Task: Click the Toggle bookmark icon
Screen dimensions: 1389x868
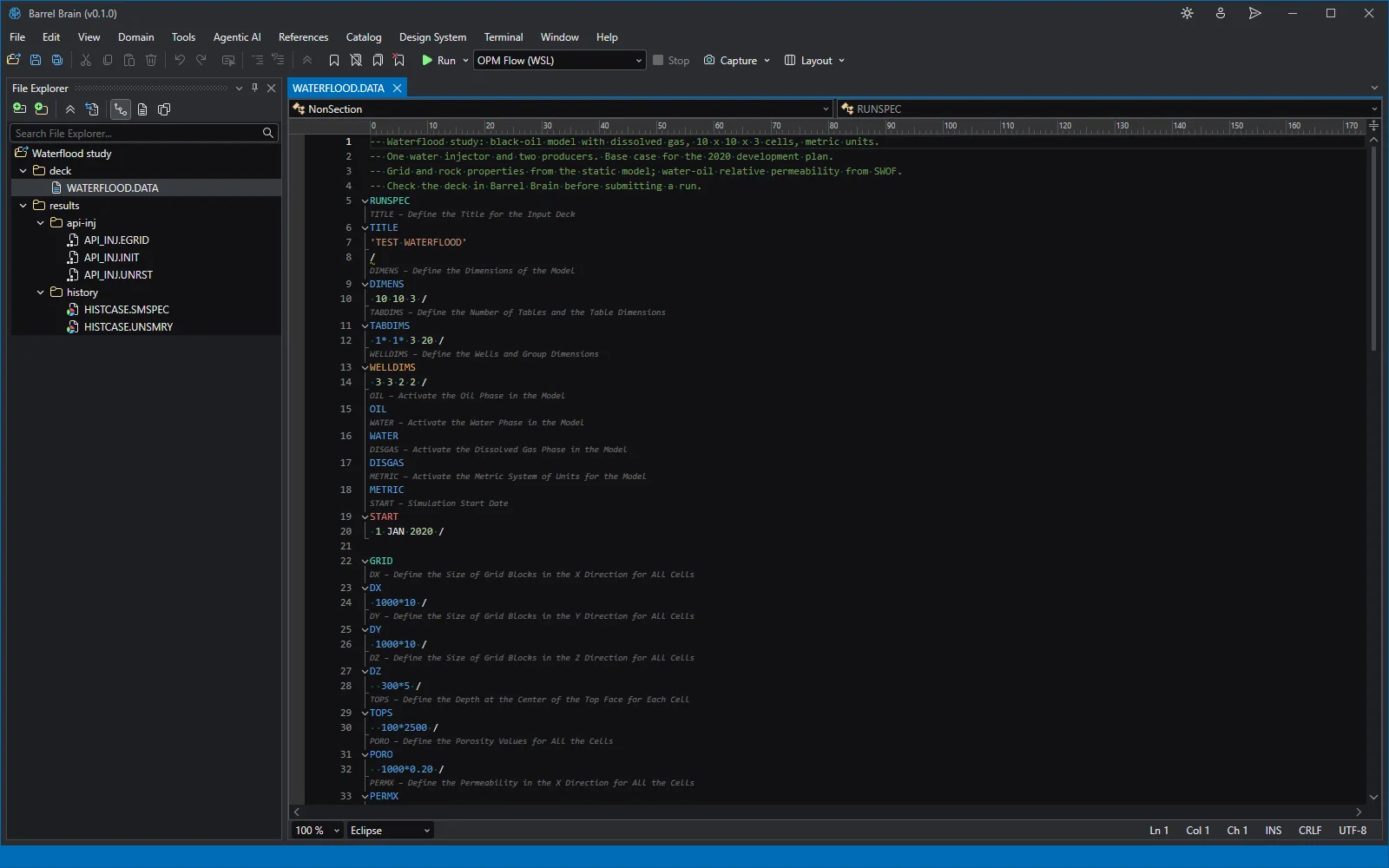Action: 334,60
